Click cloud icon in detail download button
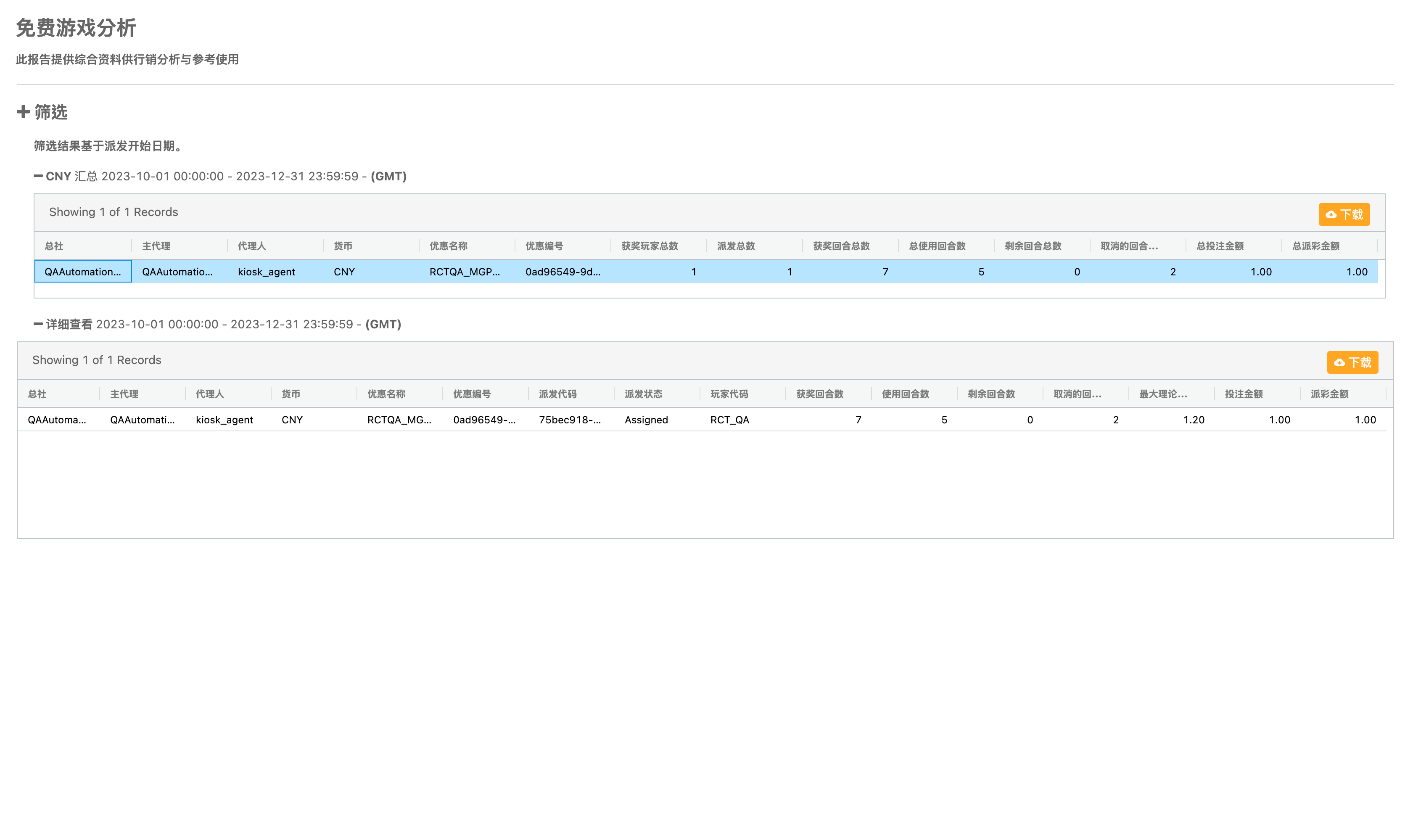 [1339, 362]
